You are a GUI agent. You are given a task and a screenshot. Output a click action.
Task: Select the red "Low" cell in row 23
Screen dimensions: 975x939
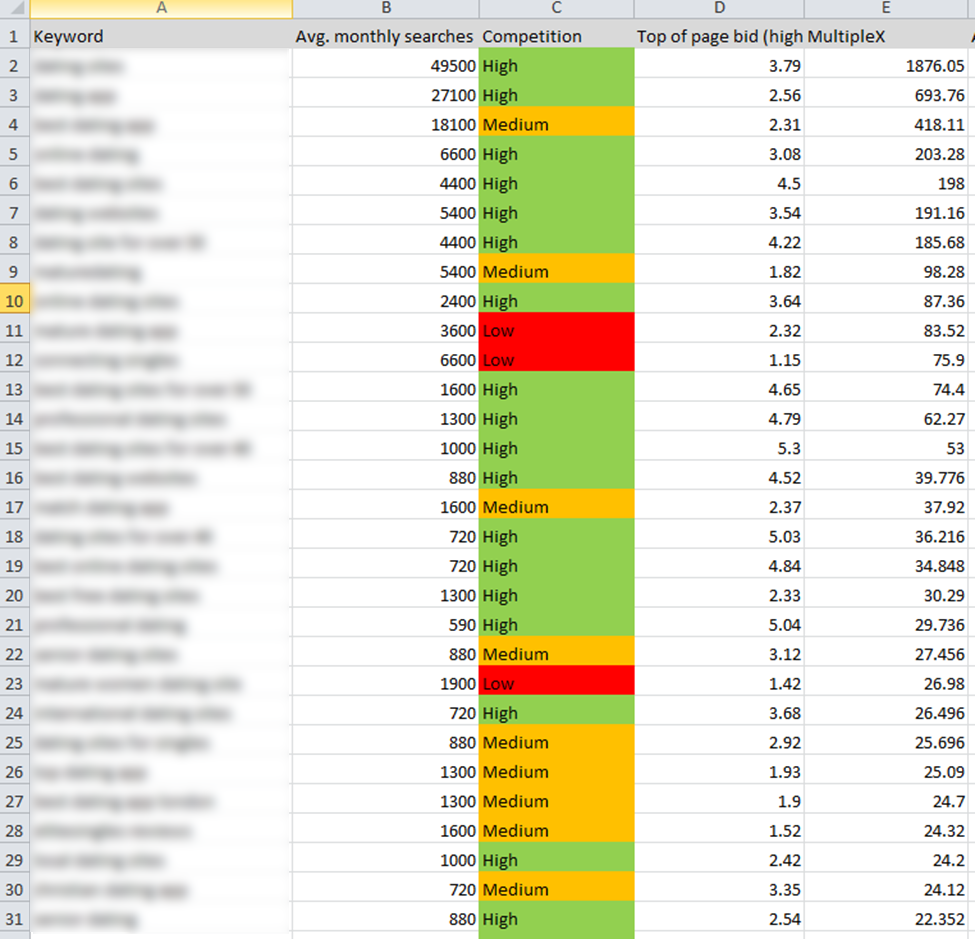tap(556, 684)
